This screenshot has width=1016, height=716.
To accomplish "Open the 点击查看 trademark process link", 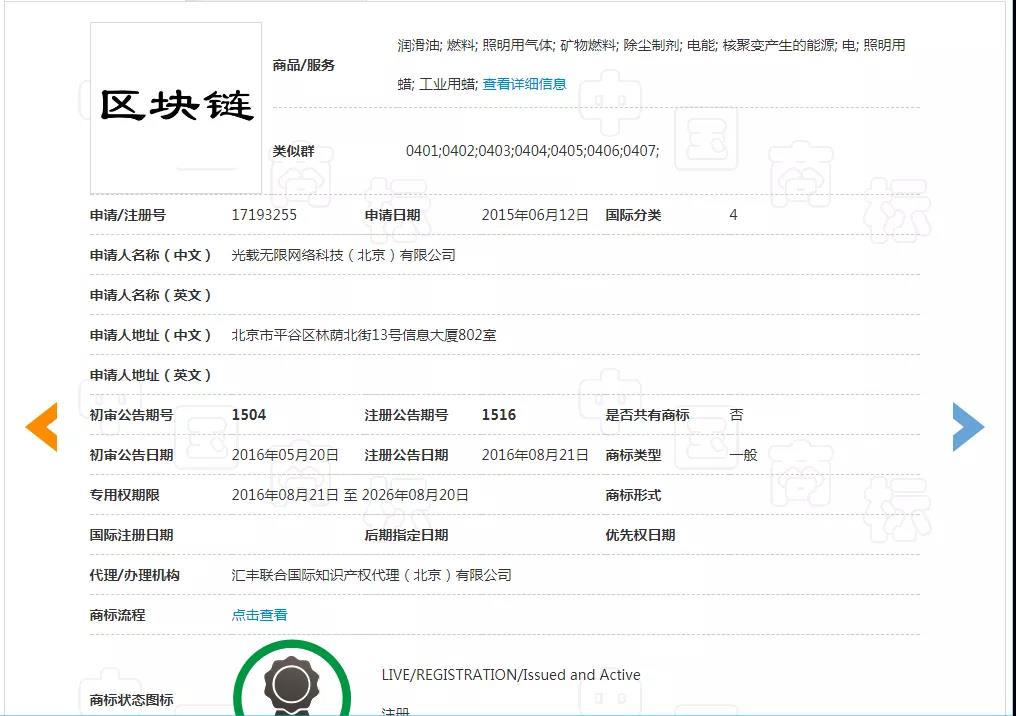I will pos(259,615).
